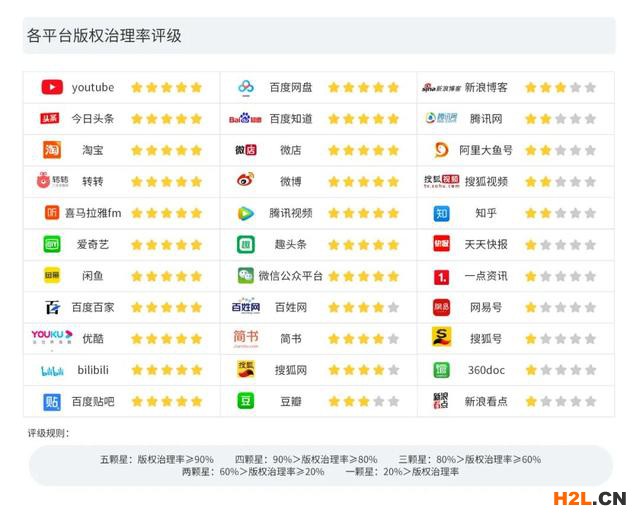
Task: Click the Youku logo icon
Action: tap(52, 338)
